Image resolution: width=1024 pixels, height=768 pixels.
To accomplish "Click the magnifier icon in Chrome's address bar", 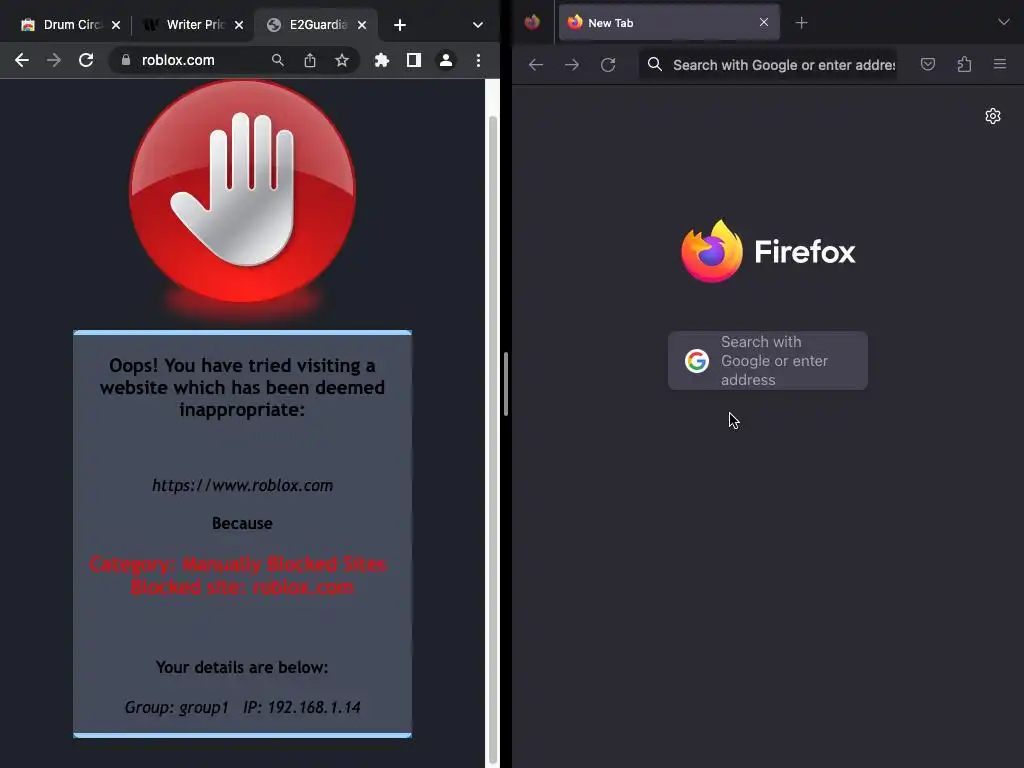I will point(278,60).
